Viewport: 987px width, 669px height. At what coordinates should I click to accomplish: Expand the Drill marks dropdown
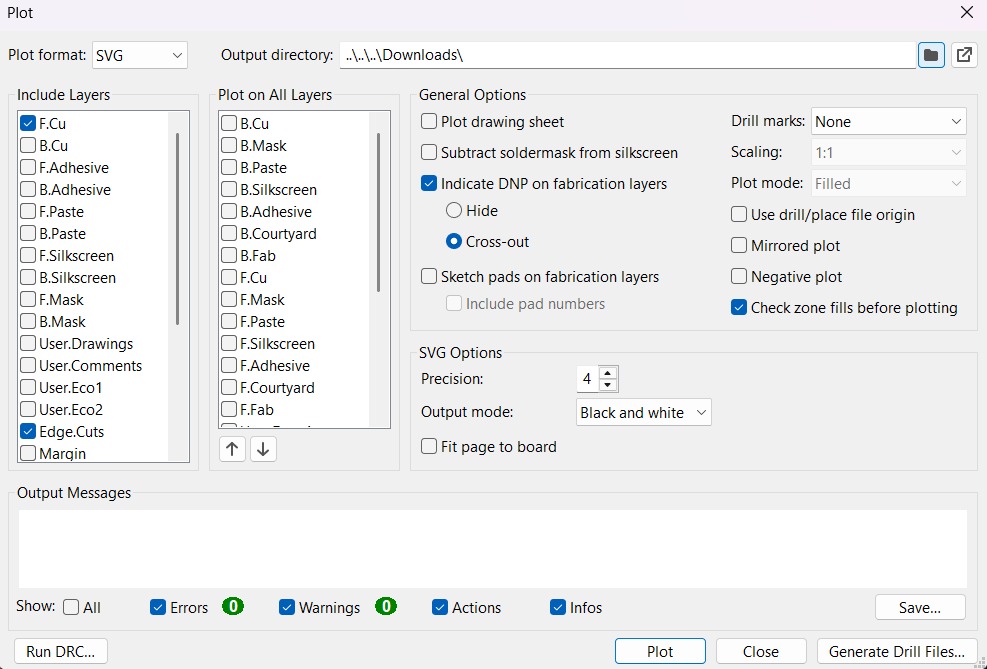tap(888, 122)
